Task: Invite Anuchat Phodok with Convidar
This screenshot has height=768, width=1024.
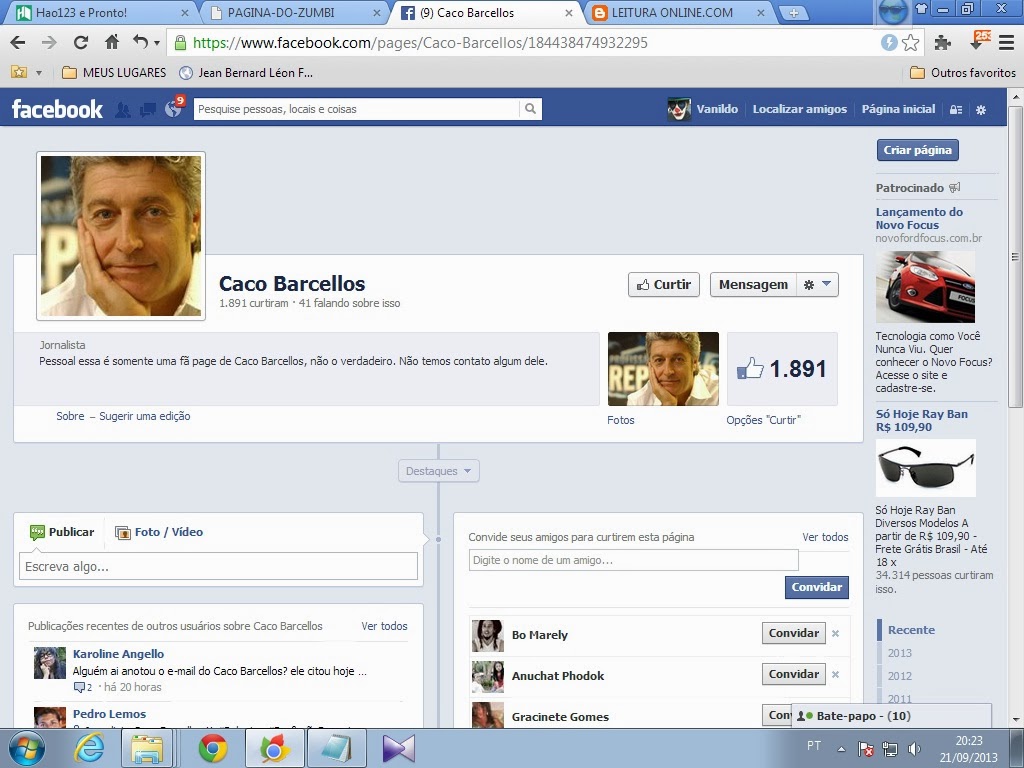Action: point(793,675)
